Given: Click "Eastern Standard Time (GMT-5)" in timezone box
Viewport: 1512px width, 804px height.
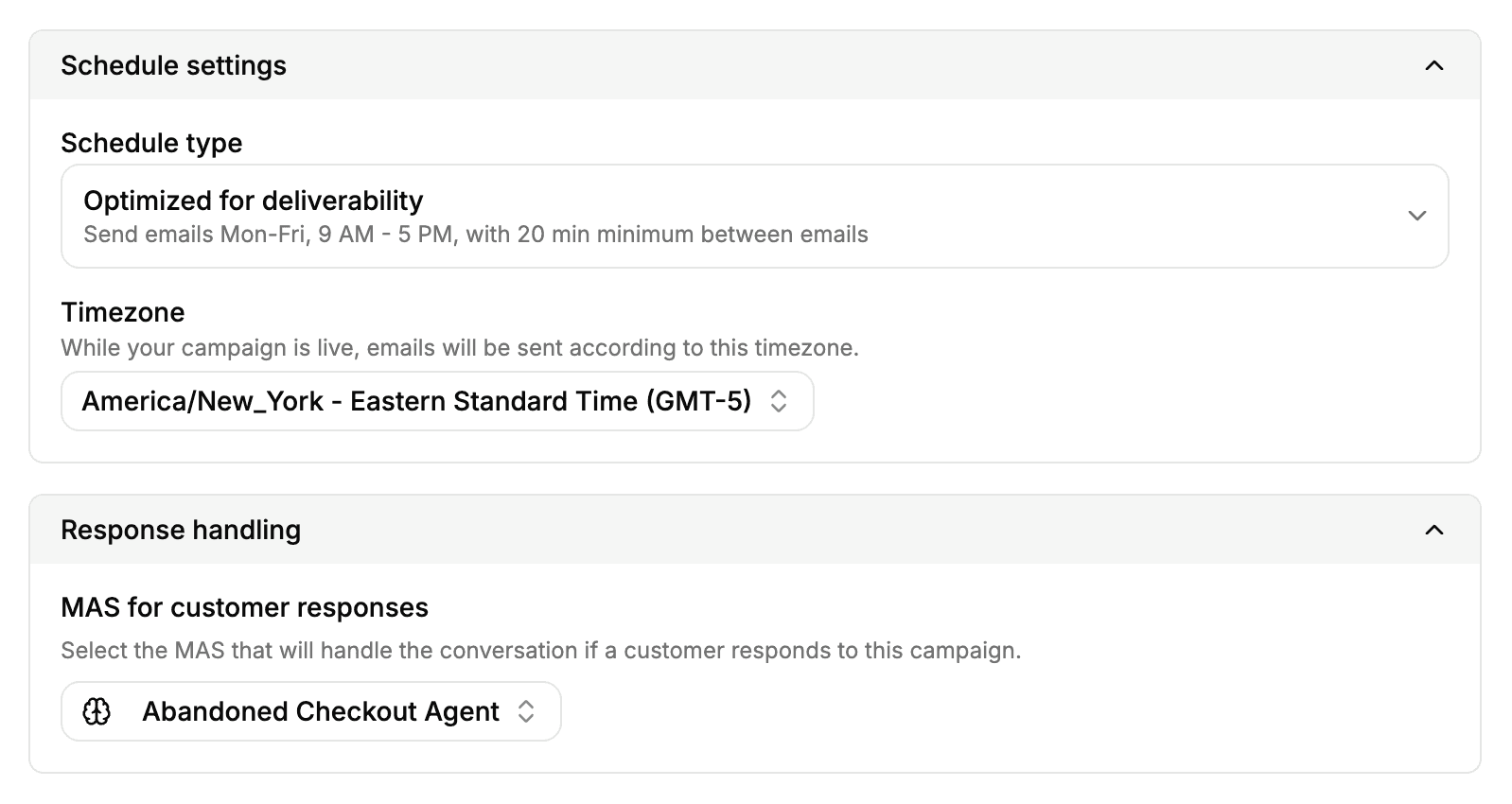Looking at the screenshot, I should (551, 401).
